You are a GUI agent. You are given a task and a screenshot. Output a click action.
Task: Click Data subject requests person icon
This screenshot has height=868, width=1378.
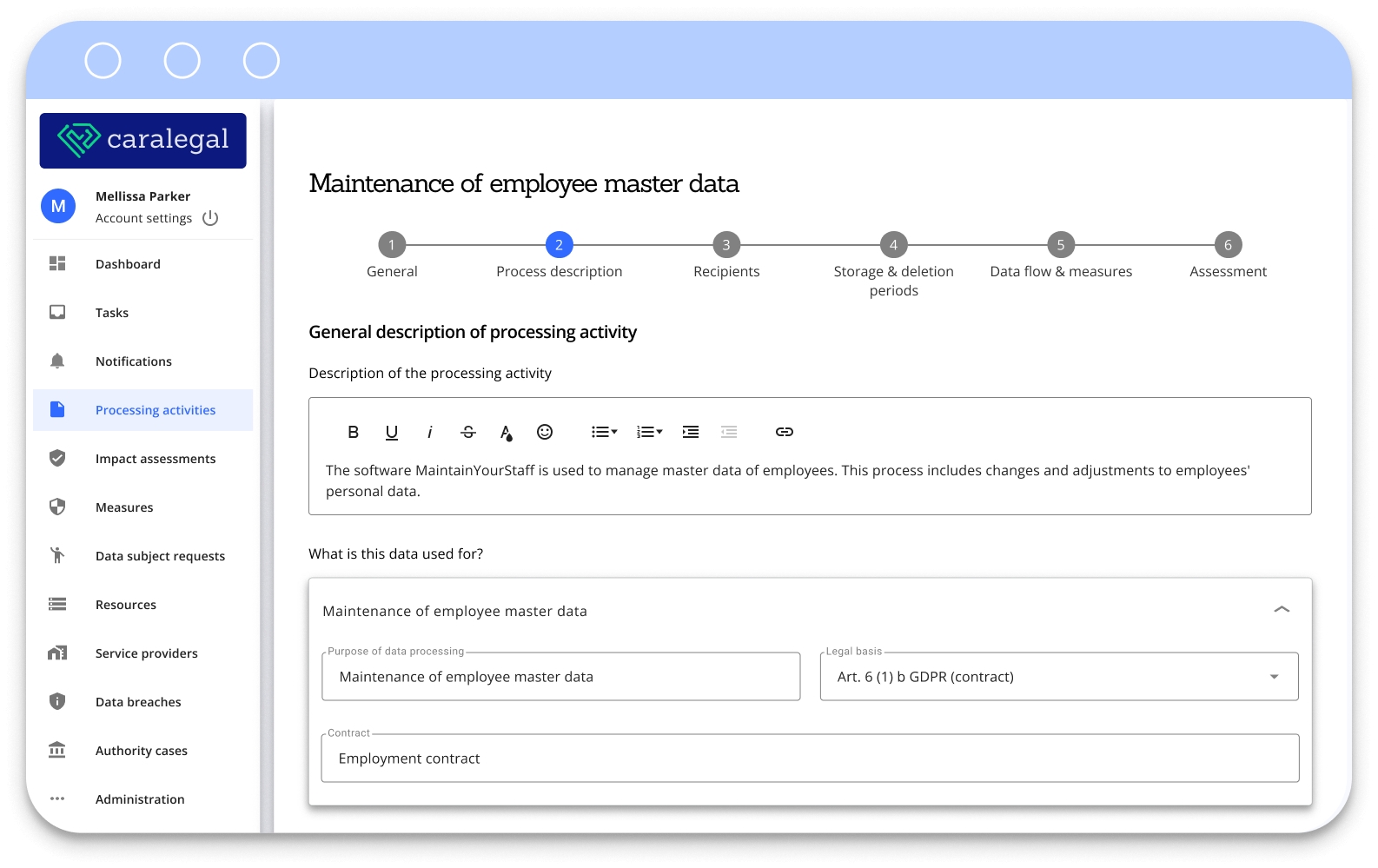point(57,555)
